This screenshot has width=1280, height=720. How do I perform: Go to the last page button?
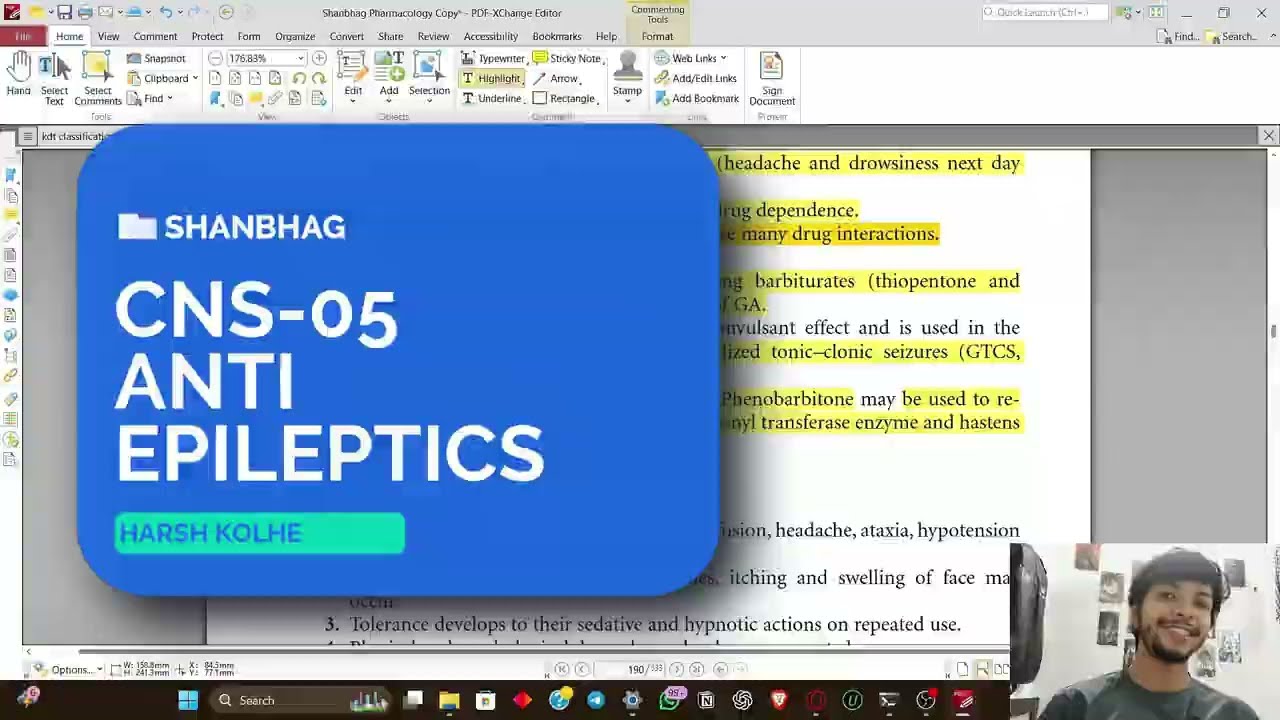696,669
